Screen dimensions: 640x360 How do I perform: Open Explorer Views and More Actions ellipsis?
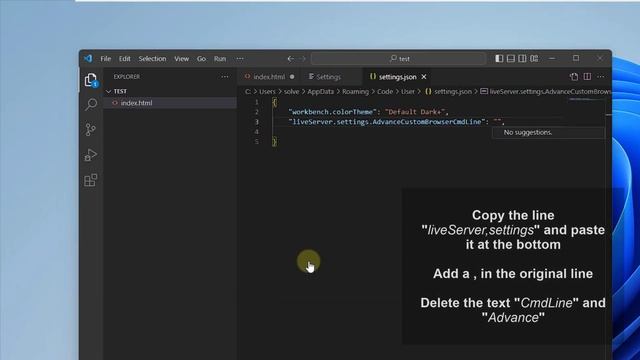[x=224, y=77]
